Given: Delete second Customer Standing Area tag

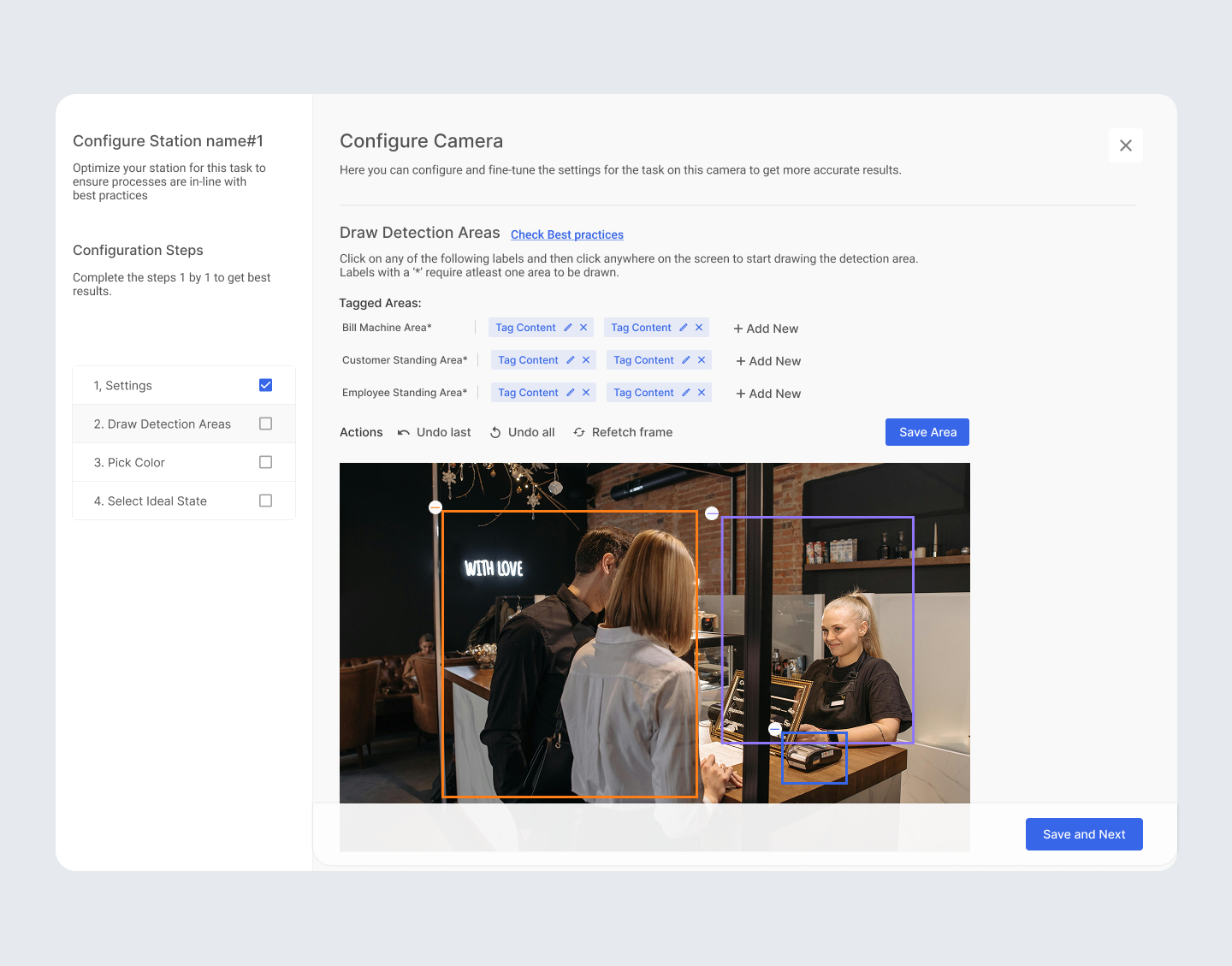Looking at the screenshot, I should pyautogui.click(x=702, y=360).
